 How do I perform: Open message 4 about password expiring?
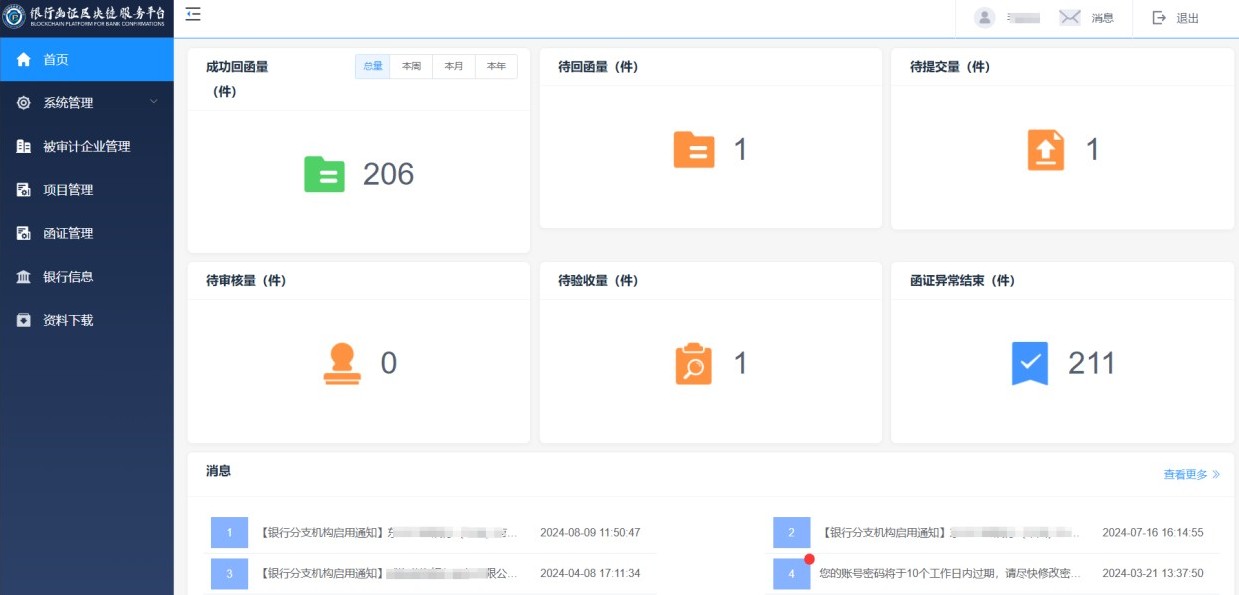[949, 574]
